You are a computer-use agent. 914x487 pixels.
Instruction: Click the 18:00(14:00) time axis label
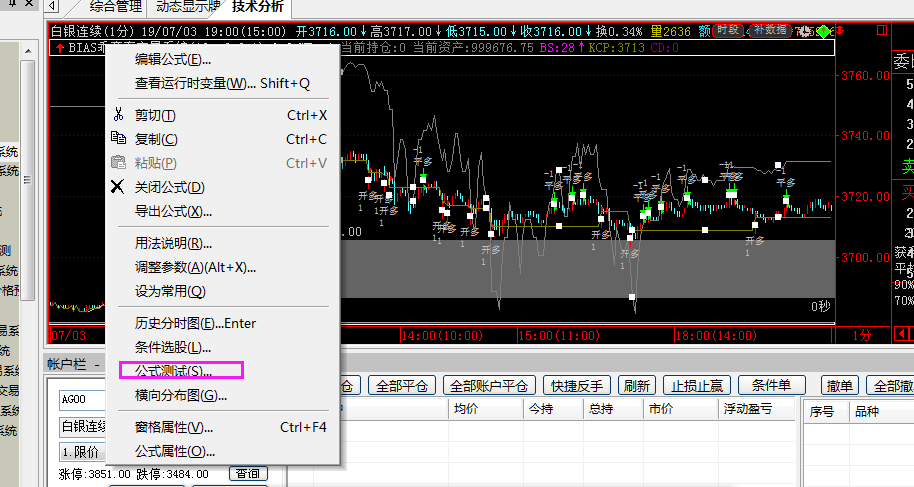pyautogui.click(x=716, y=335)
